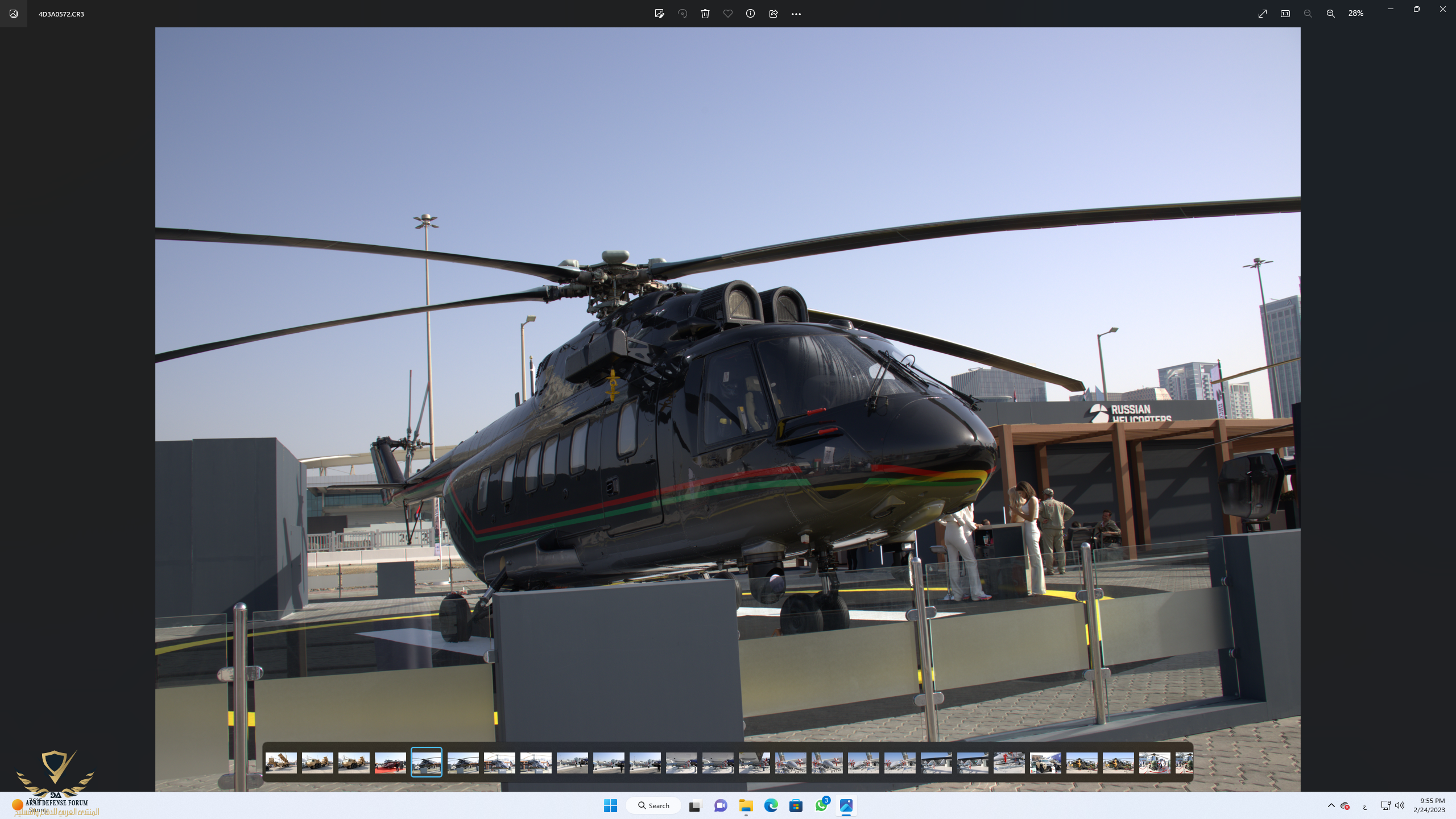Delete the photo using the trash icon

705,14
